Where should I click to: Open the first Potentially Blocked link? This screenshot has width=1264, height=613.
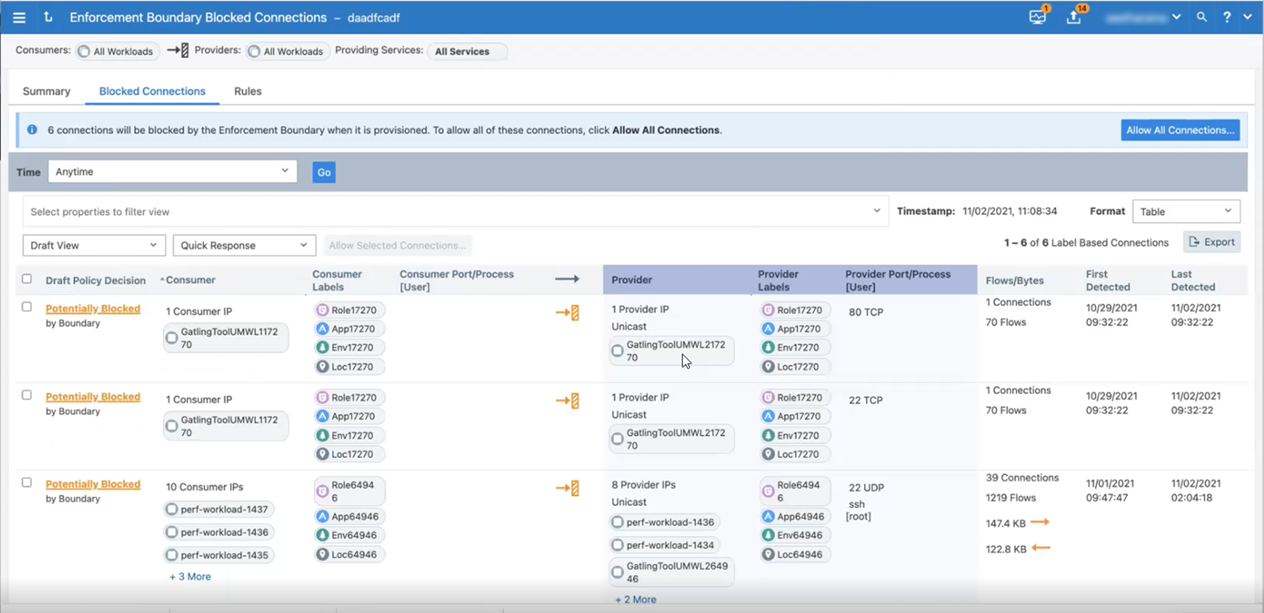click(93, 309)
